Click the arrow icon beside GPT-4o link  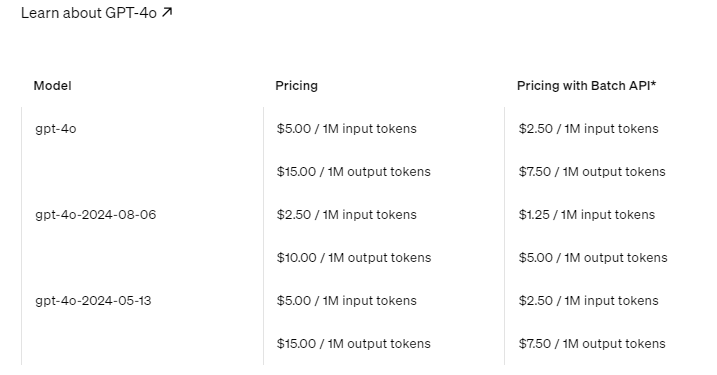[167, 12]
